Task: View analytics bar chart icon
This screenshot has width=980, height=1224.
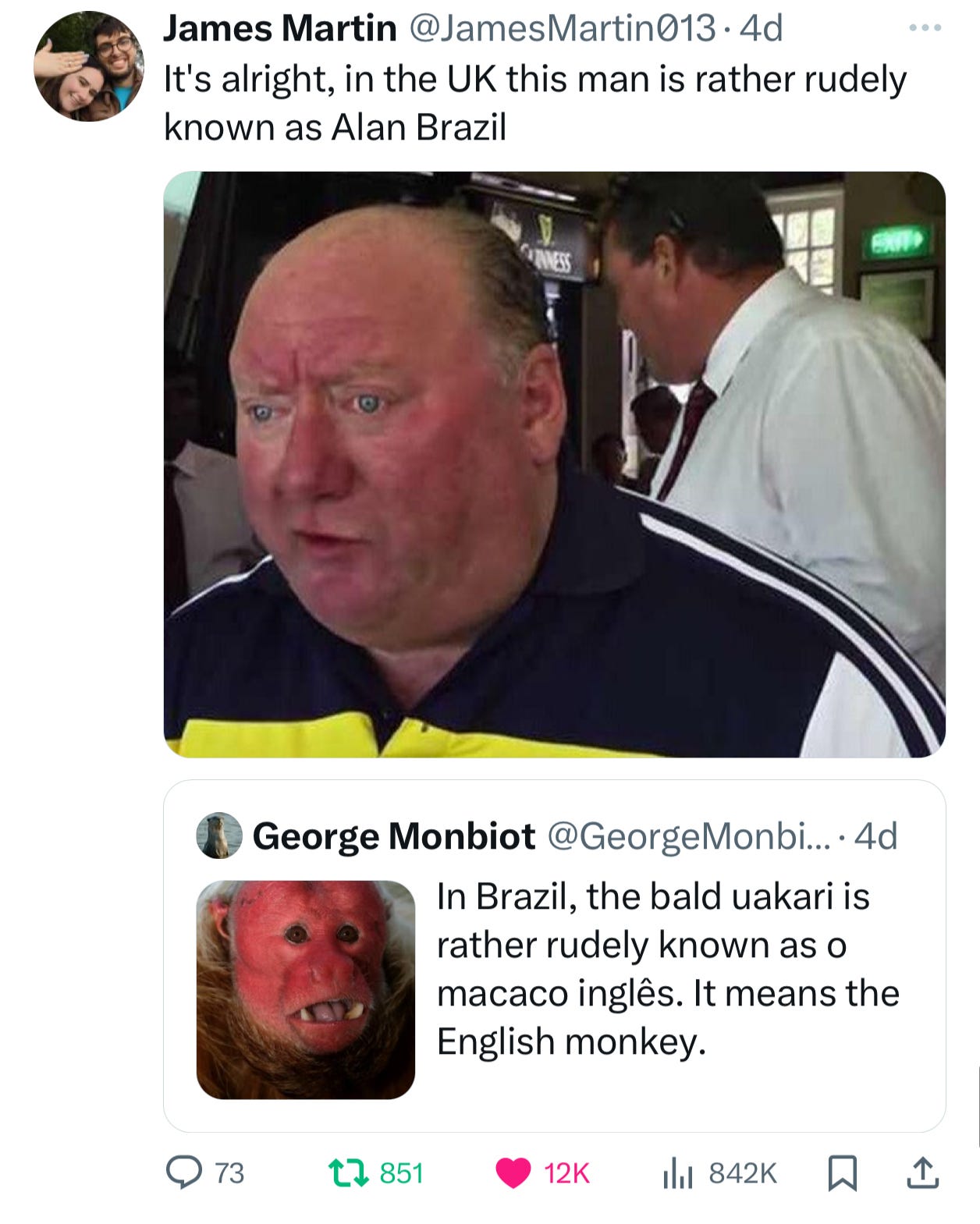Action: [677, 1173]
